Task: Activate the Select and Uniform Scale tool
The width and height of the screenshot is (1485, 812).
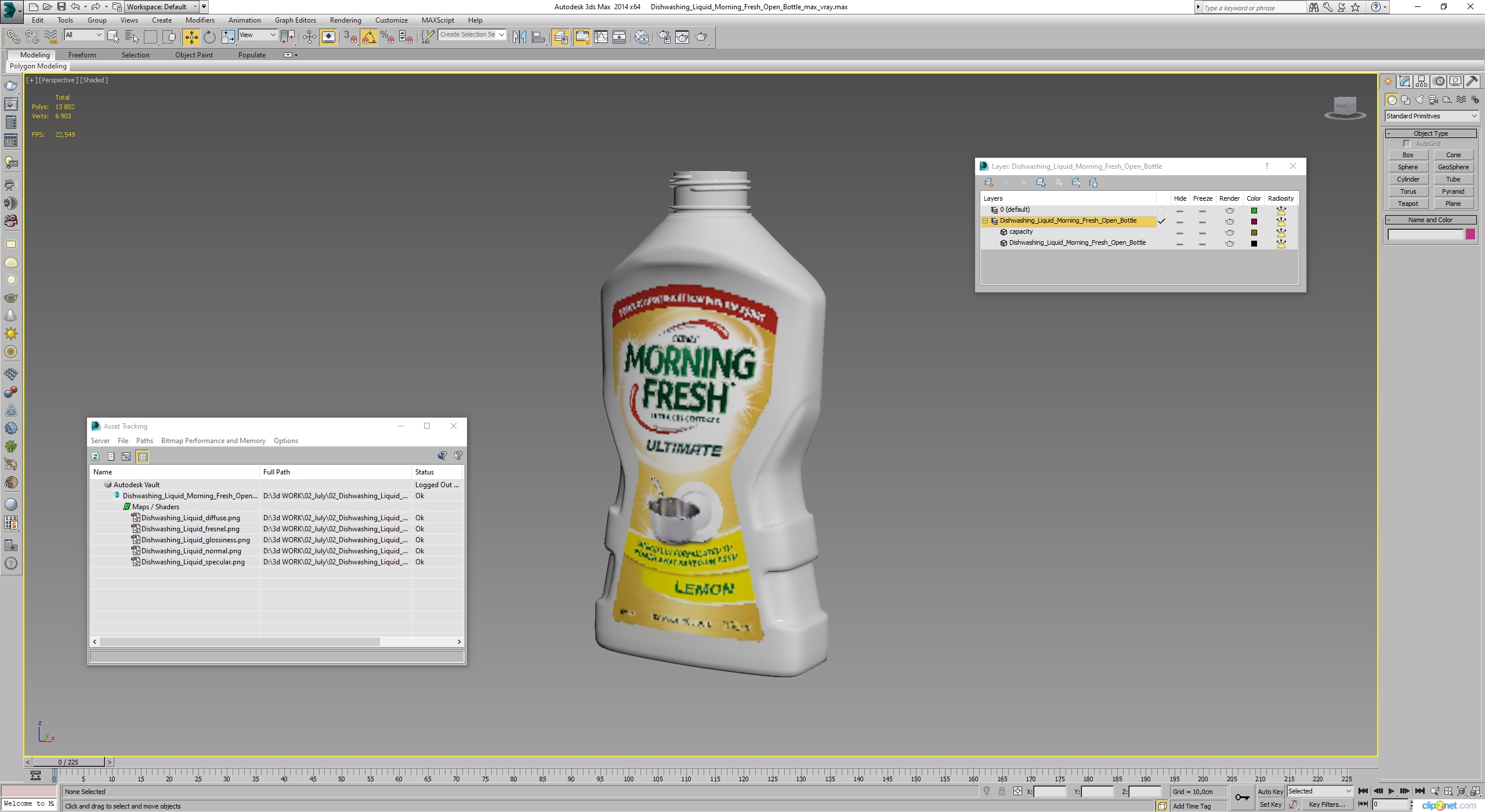Action: (x=228, y=37)
